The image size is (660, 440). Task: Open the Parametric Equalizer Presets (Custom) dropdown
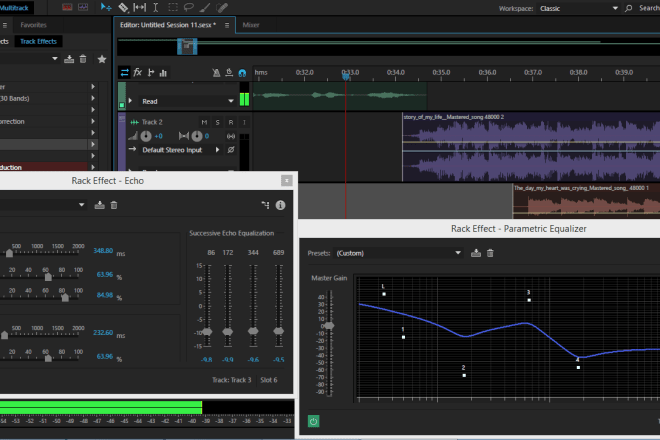[x=398, y=253]
